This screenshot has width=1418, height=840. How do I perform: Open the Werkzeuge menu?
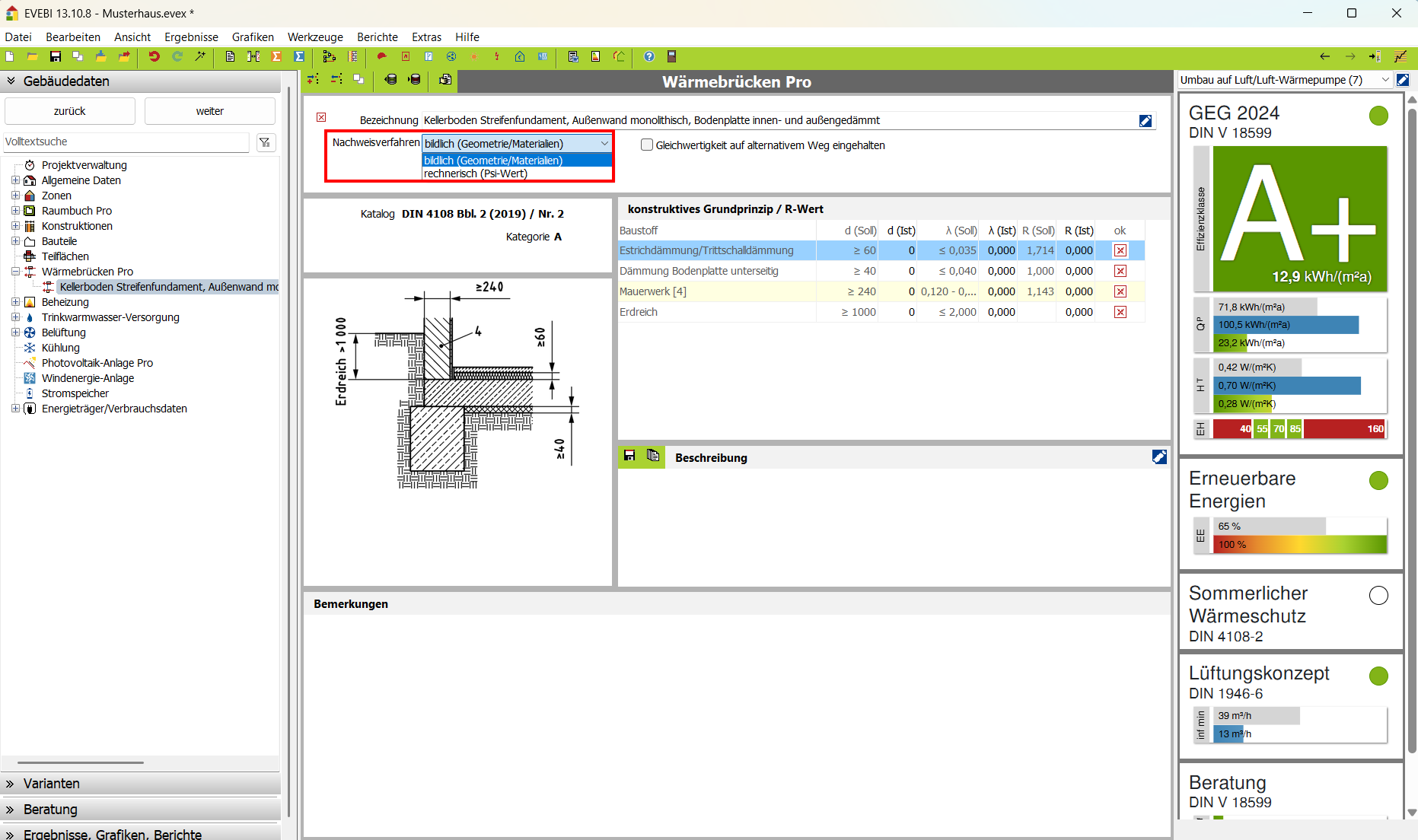314,37
